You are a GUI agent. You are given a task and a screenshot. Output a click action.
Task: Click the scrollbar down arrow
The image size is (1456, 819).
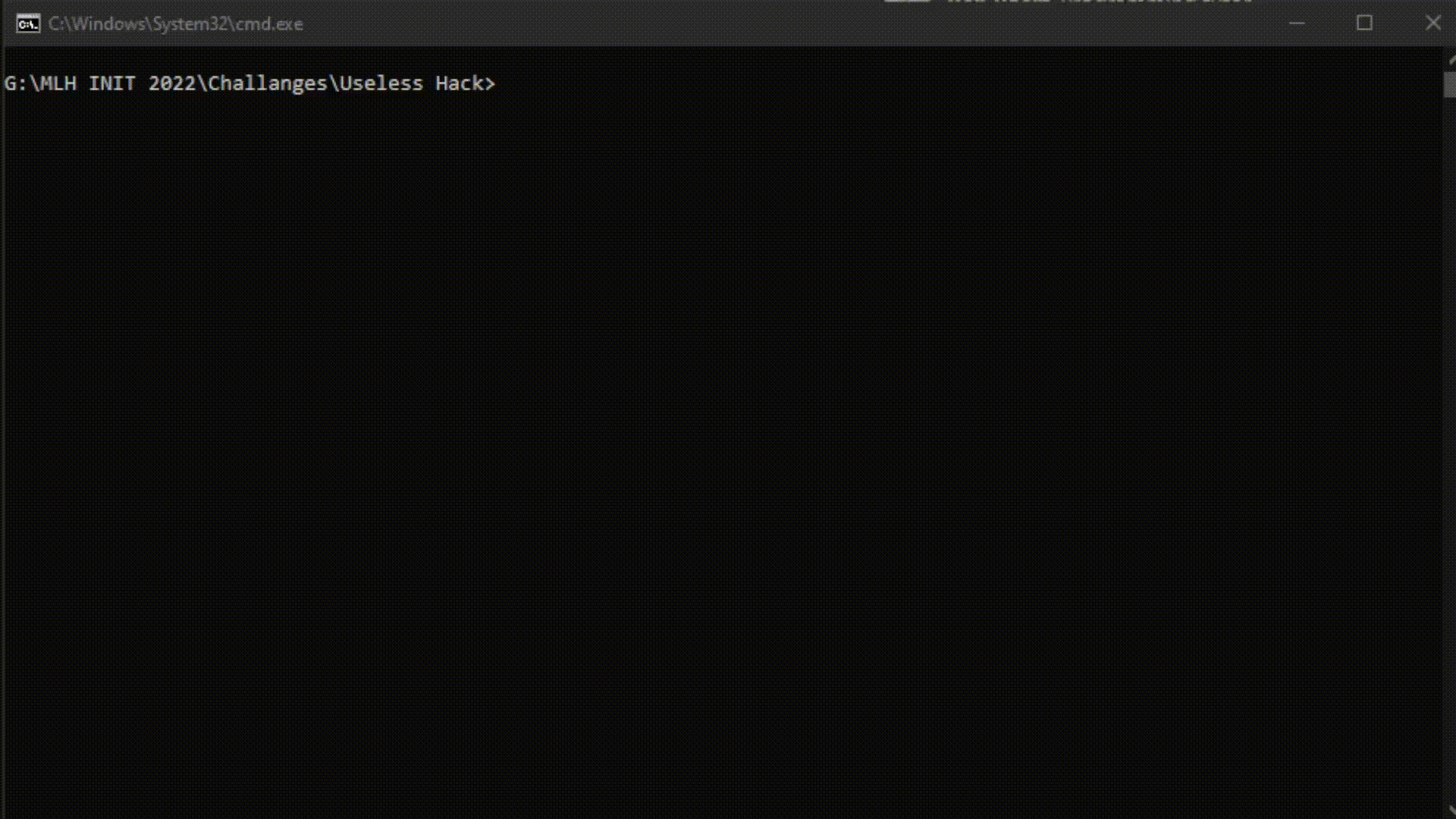point(1450,811)
